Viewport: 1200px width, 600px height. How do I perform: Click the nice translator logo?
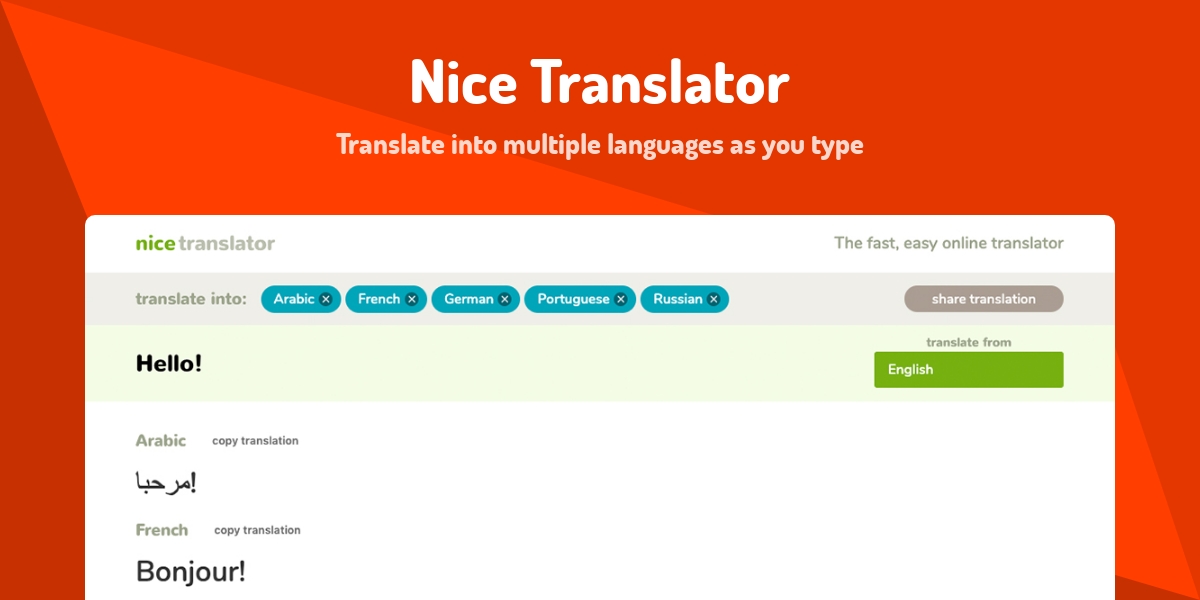tap(205, 243)
